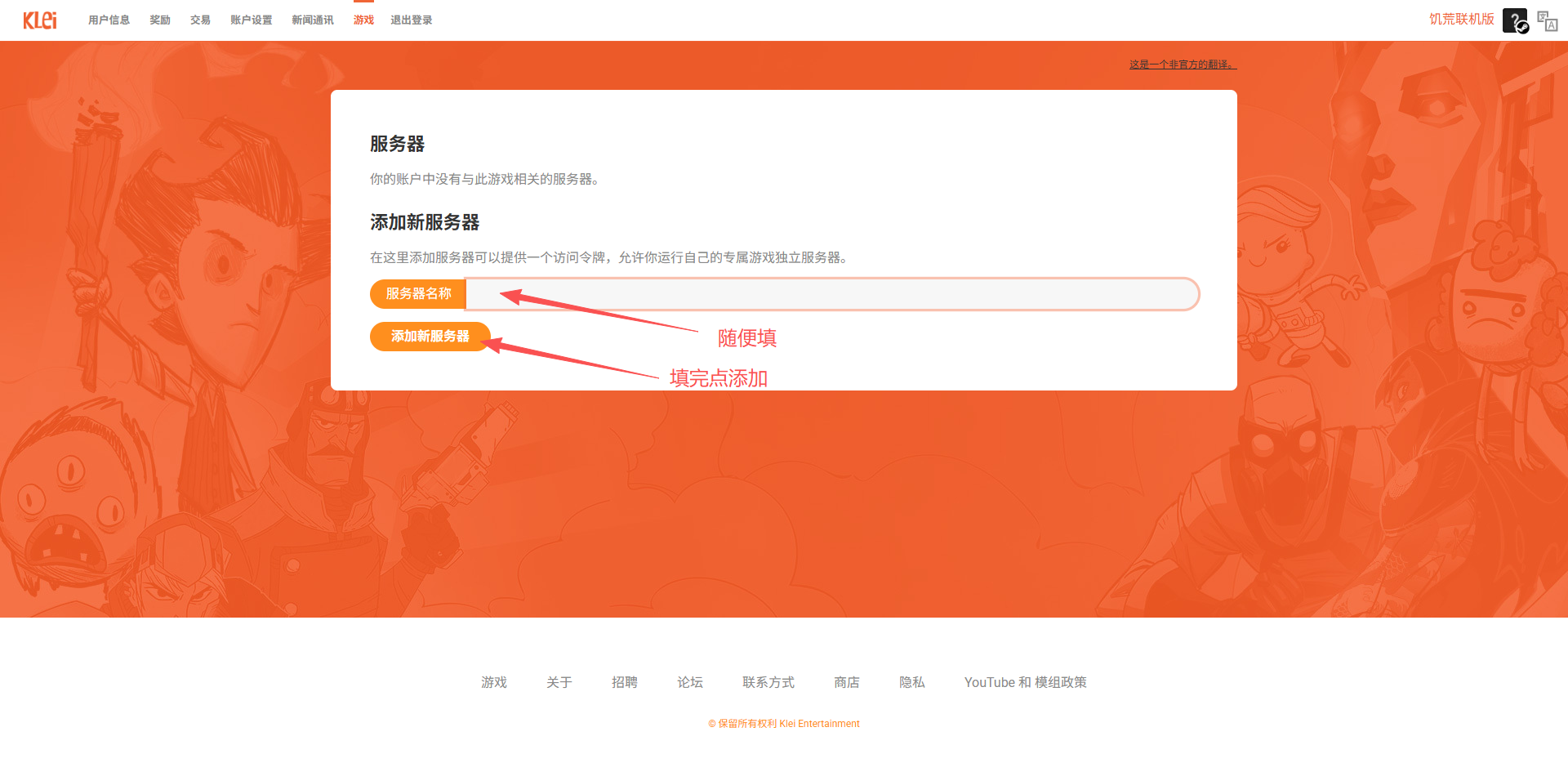Open the footer 关于 link
This screenshot has height=772, width=1568.
pos(559,682)
